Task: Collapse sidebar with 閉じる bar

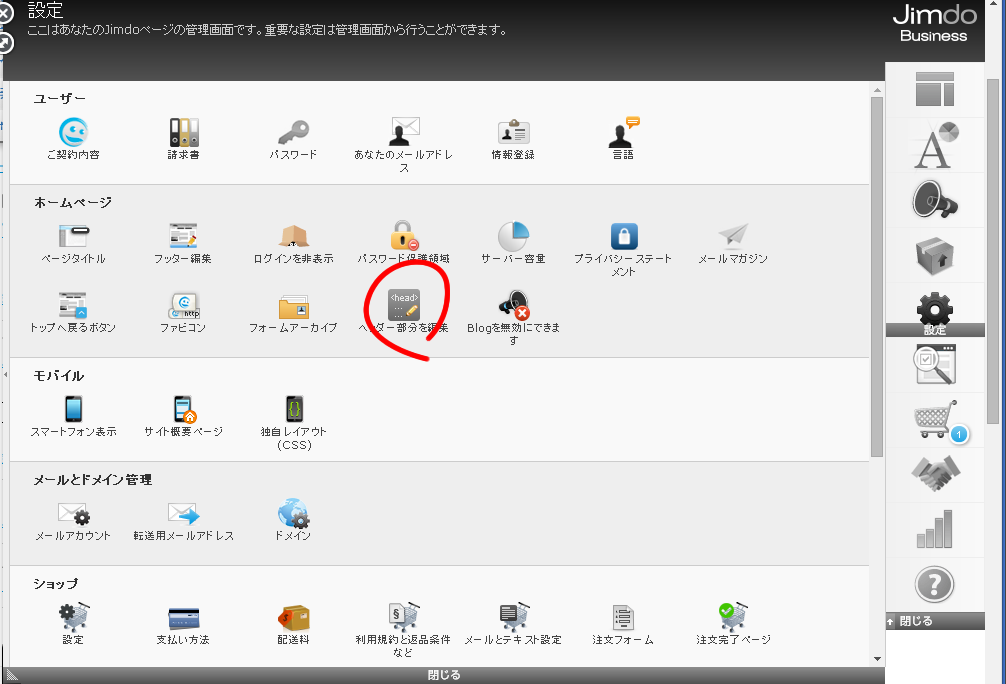Action: click(935, 621)
